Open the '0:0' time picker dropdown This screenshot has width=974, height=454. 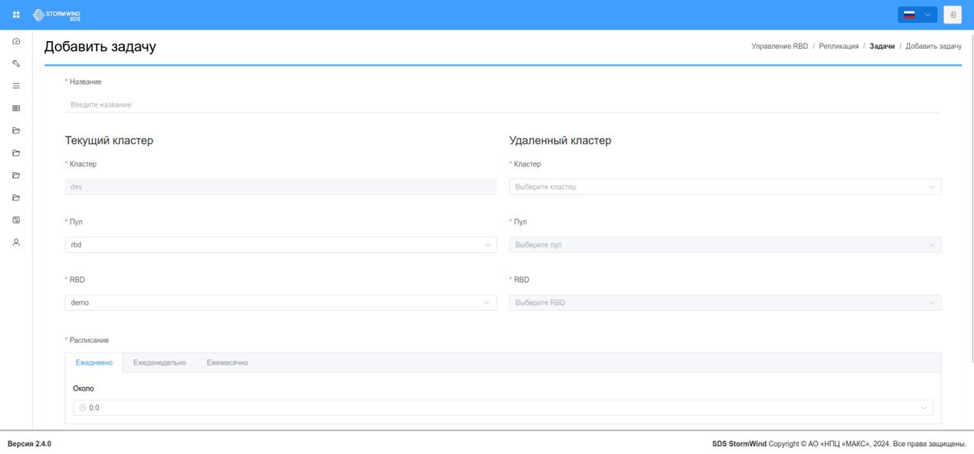[x=503, y=408]
